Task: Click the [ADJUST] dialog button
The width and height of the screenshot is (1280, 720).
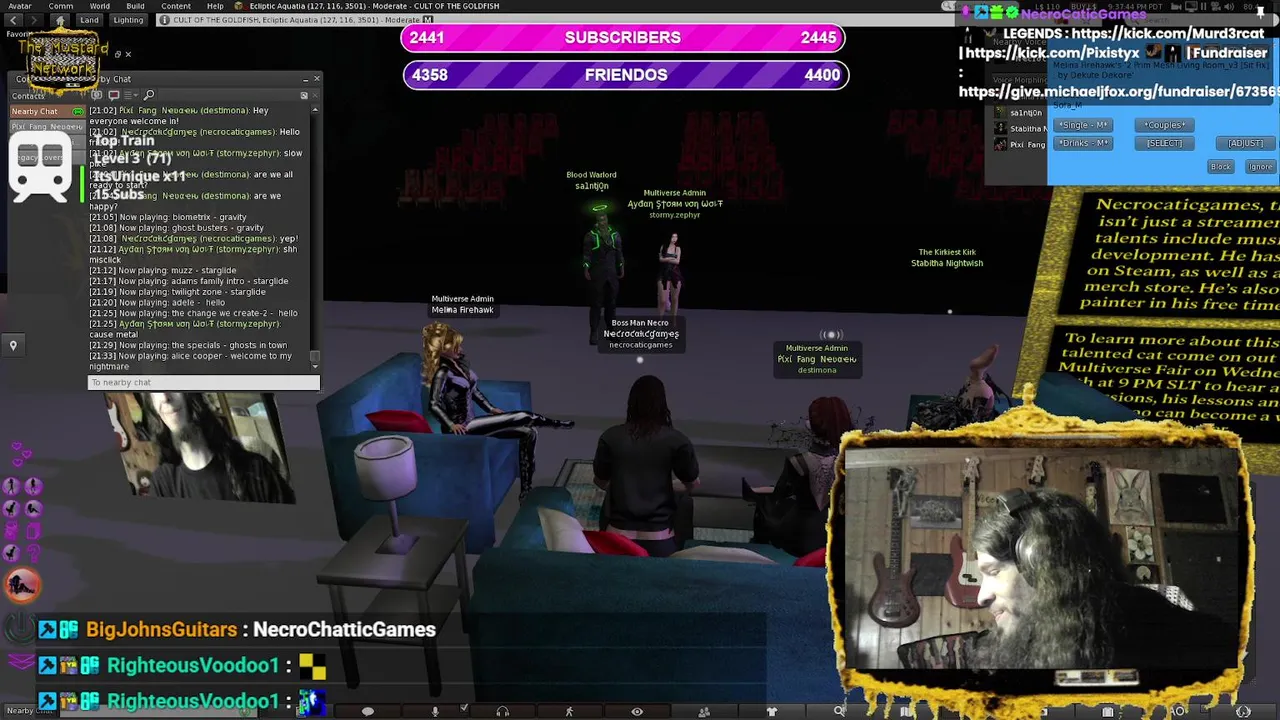Action: [x=1245, y=143]
